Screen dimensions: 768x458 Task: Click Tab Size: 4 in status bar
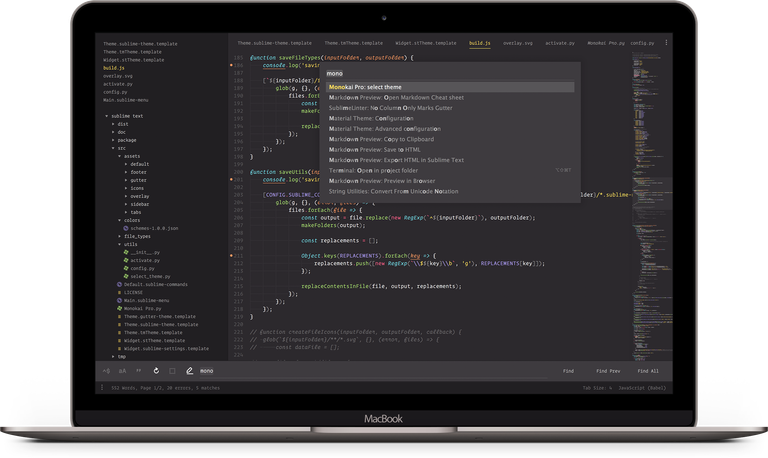(x=597, y=388)
